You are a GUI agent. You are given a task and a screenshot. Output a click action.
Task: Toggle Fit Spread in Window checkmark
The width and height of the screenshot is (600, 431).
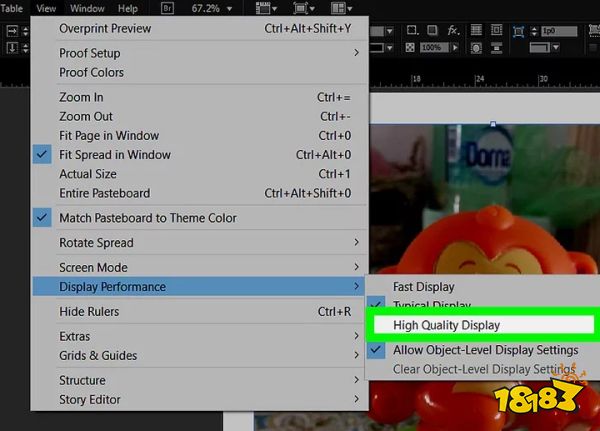42,154
